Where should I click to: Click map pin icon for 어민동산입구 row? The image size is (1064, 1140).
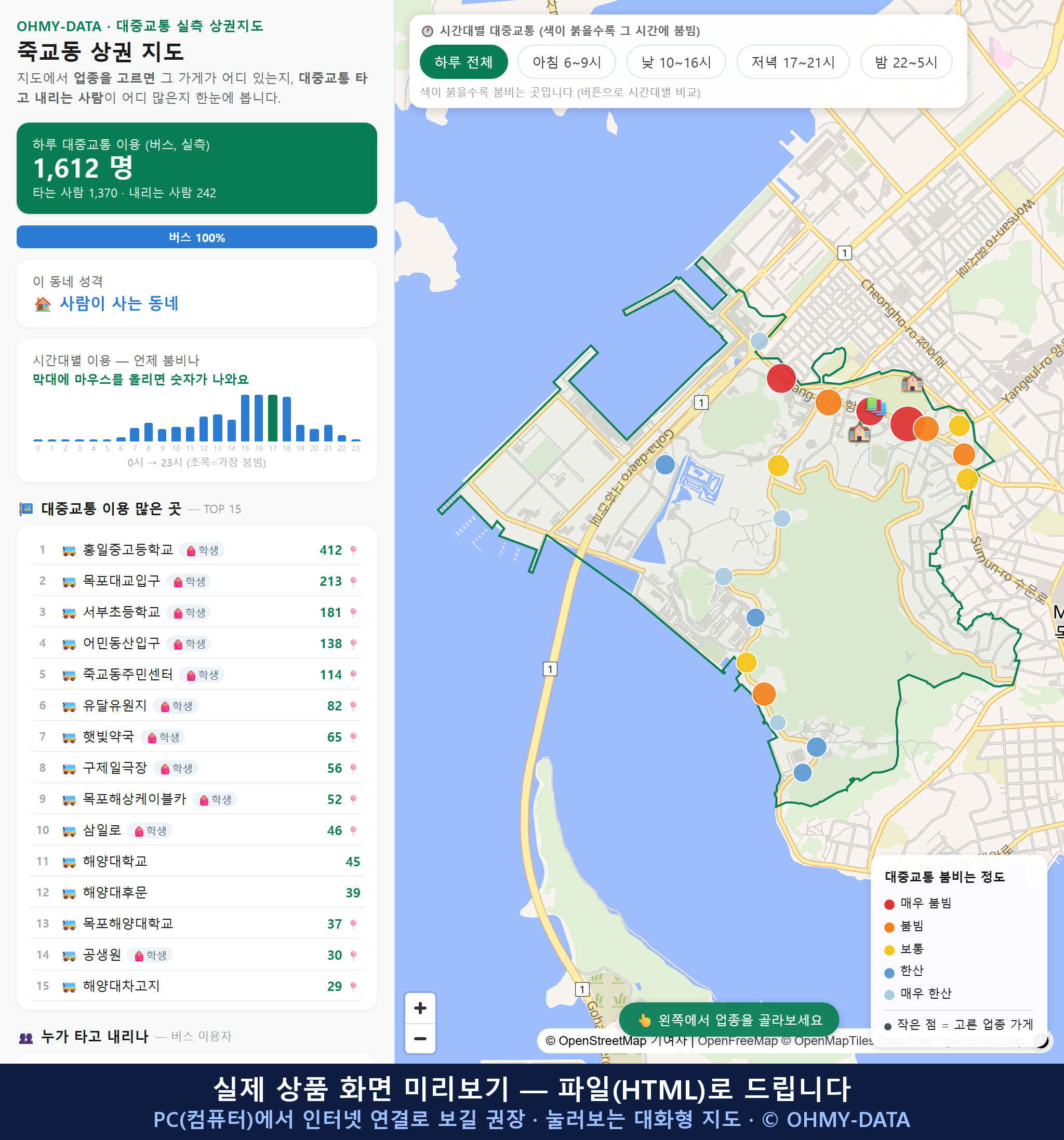coord(353,644)
